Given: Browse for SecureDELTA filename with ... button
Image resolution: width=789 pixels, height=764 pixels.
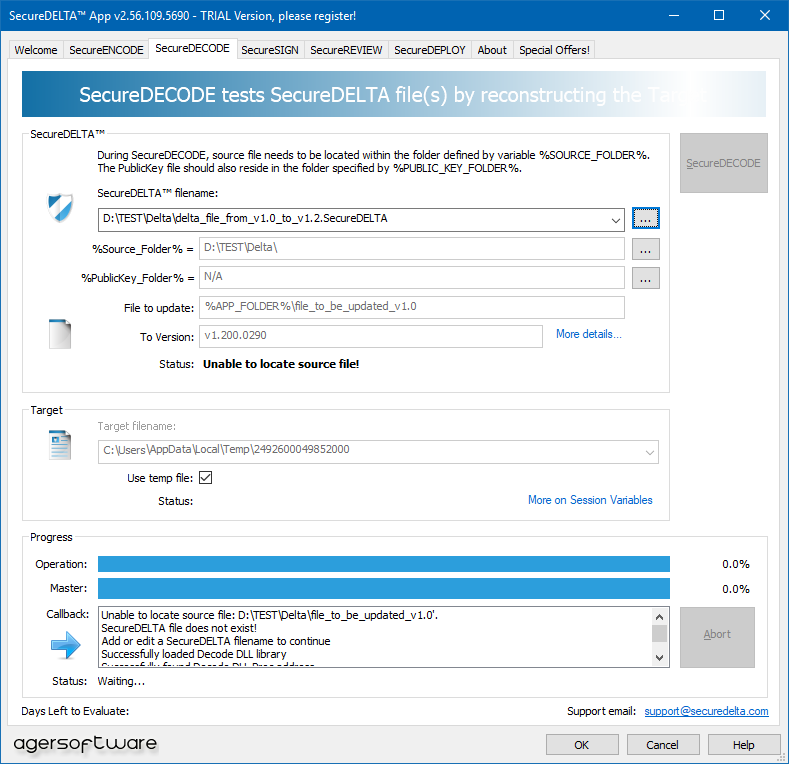Looking at the screenshot, I should pos(646,218).
